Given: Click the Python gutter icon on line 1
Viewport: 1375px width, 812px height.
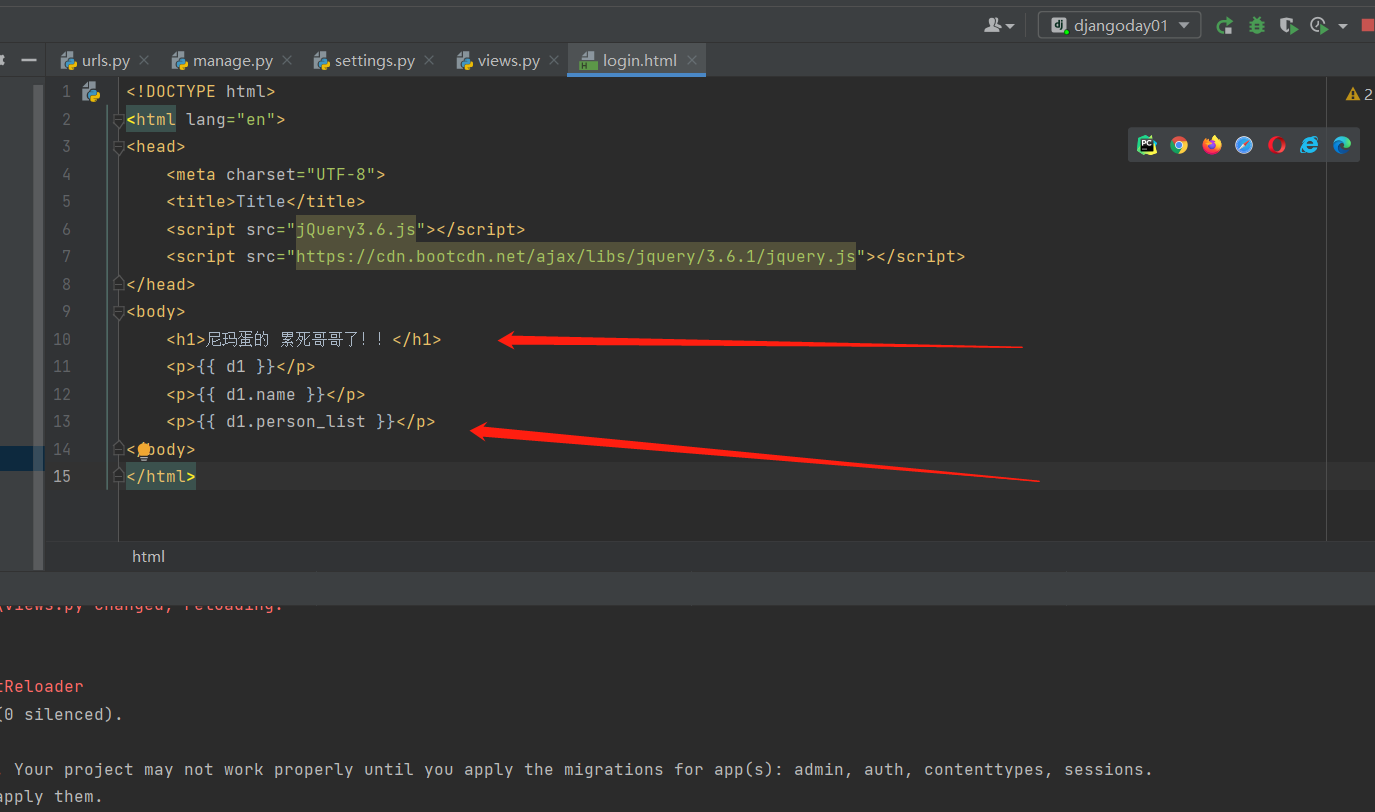Looking at the screenshot, I should [91, 92].
